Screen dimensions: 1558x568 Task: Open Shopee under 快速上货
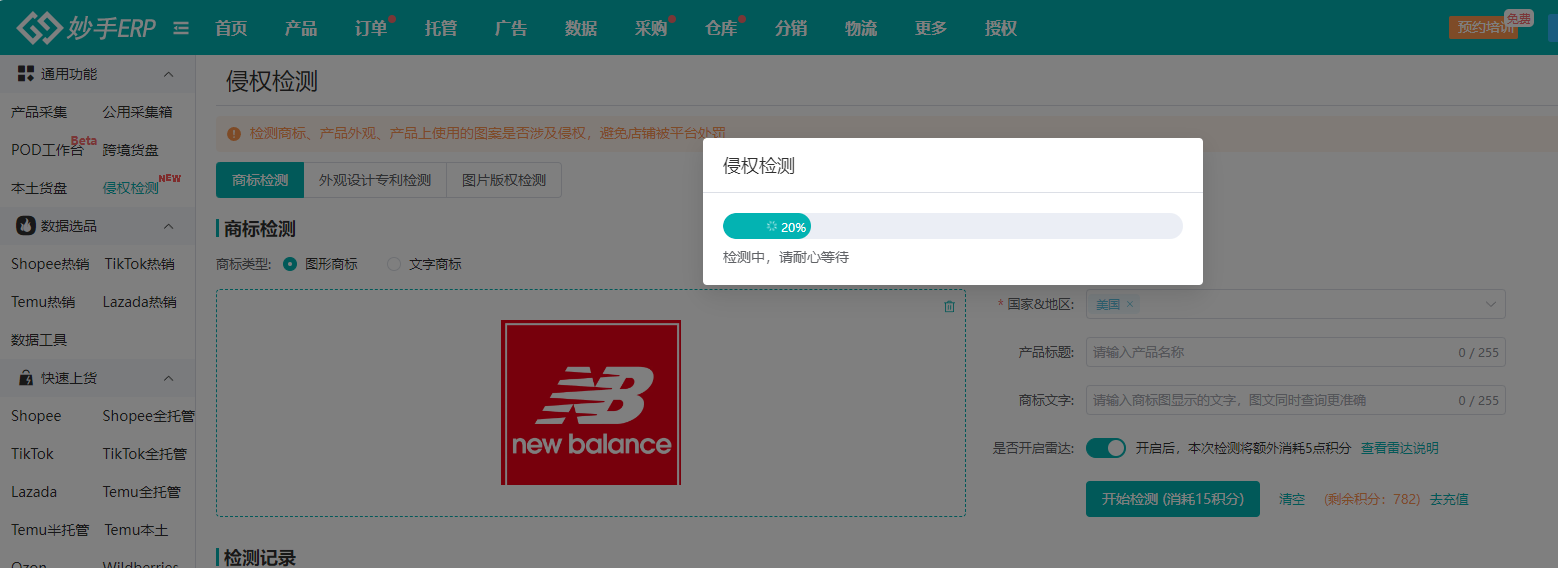36,416
